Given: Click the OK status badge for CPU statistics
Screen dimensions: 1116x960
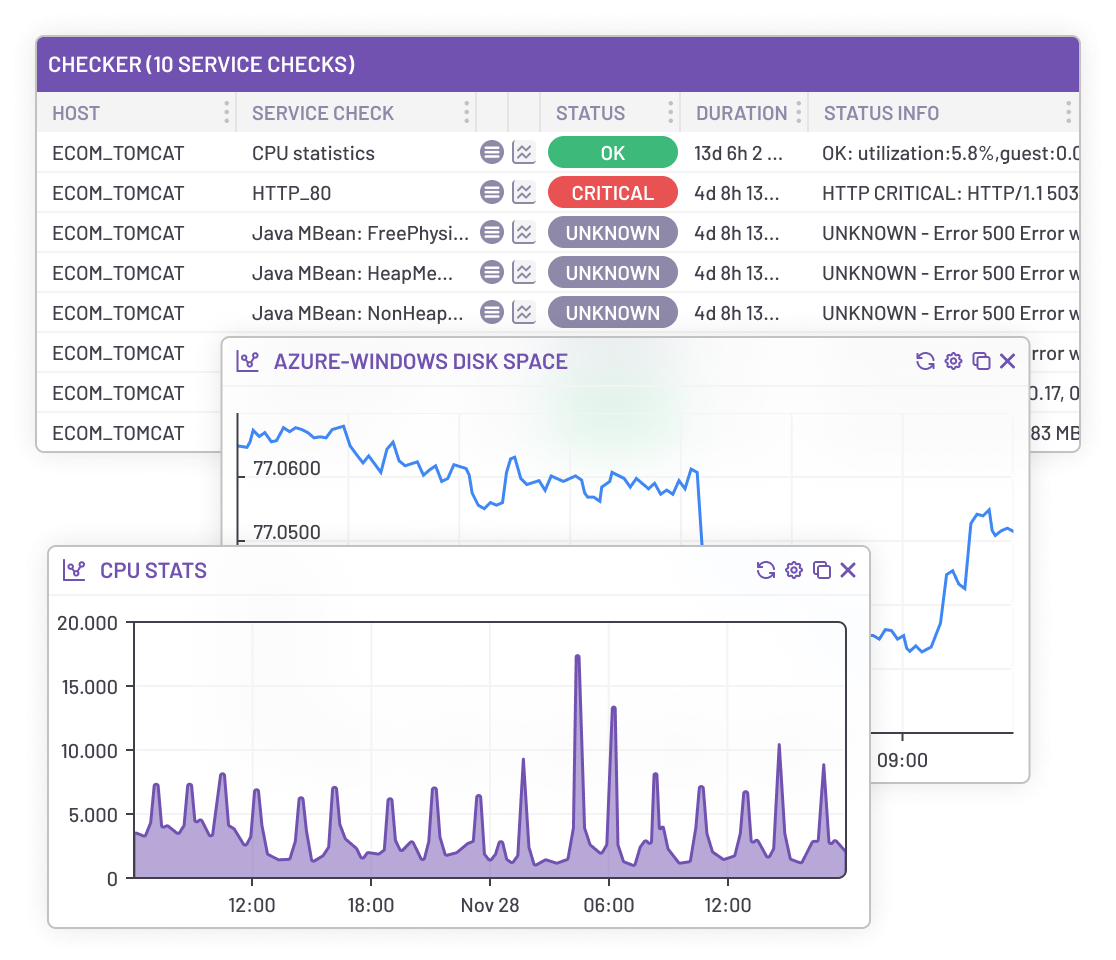Looking at the screenshot, I should (613, 152).
